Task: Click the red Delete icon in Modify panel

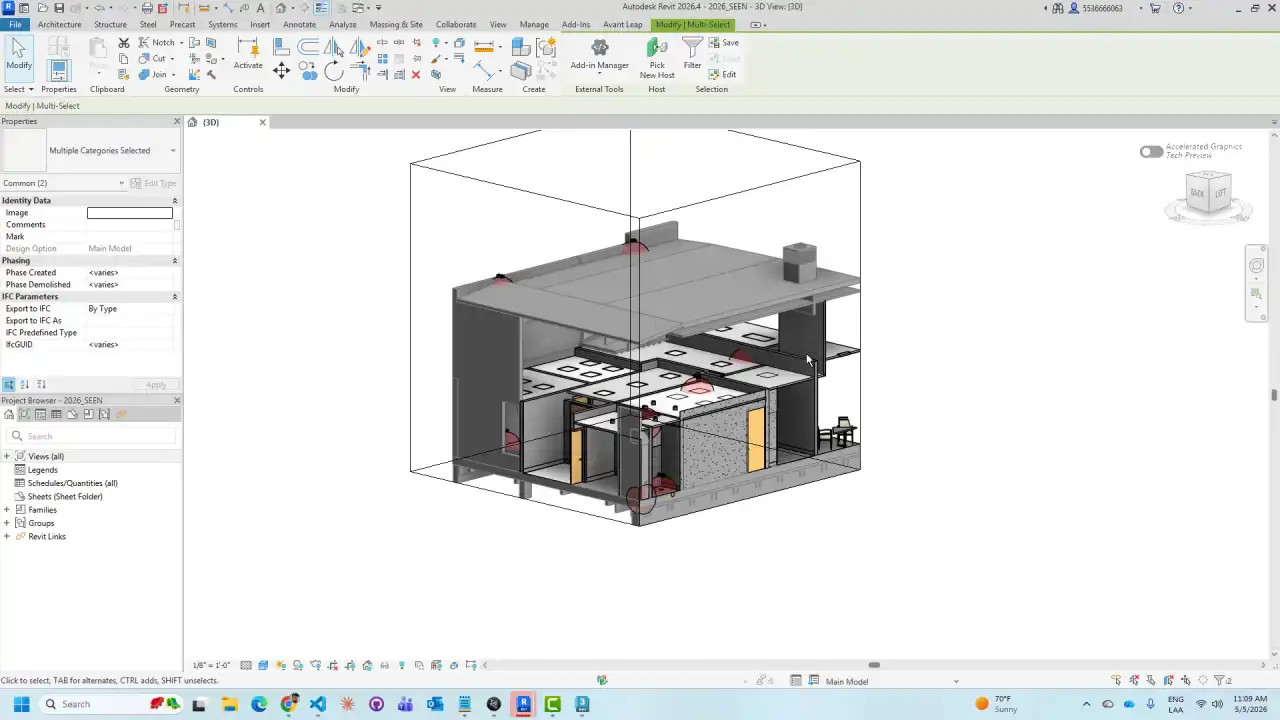Action: coord(416,75)
